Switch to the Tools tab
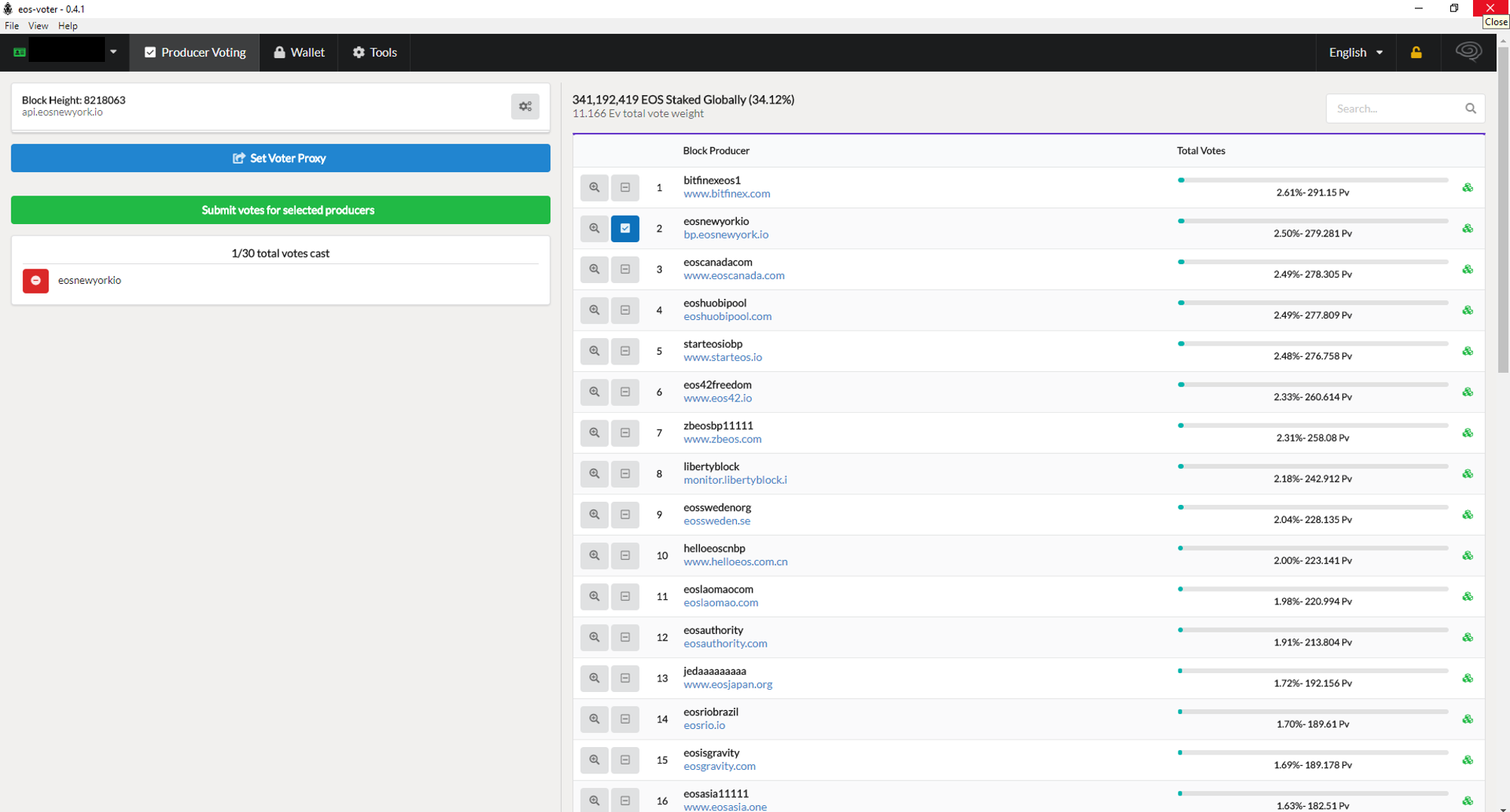The image size is (1510, 812). click(374, 52)
